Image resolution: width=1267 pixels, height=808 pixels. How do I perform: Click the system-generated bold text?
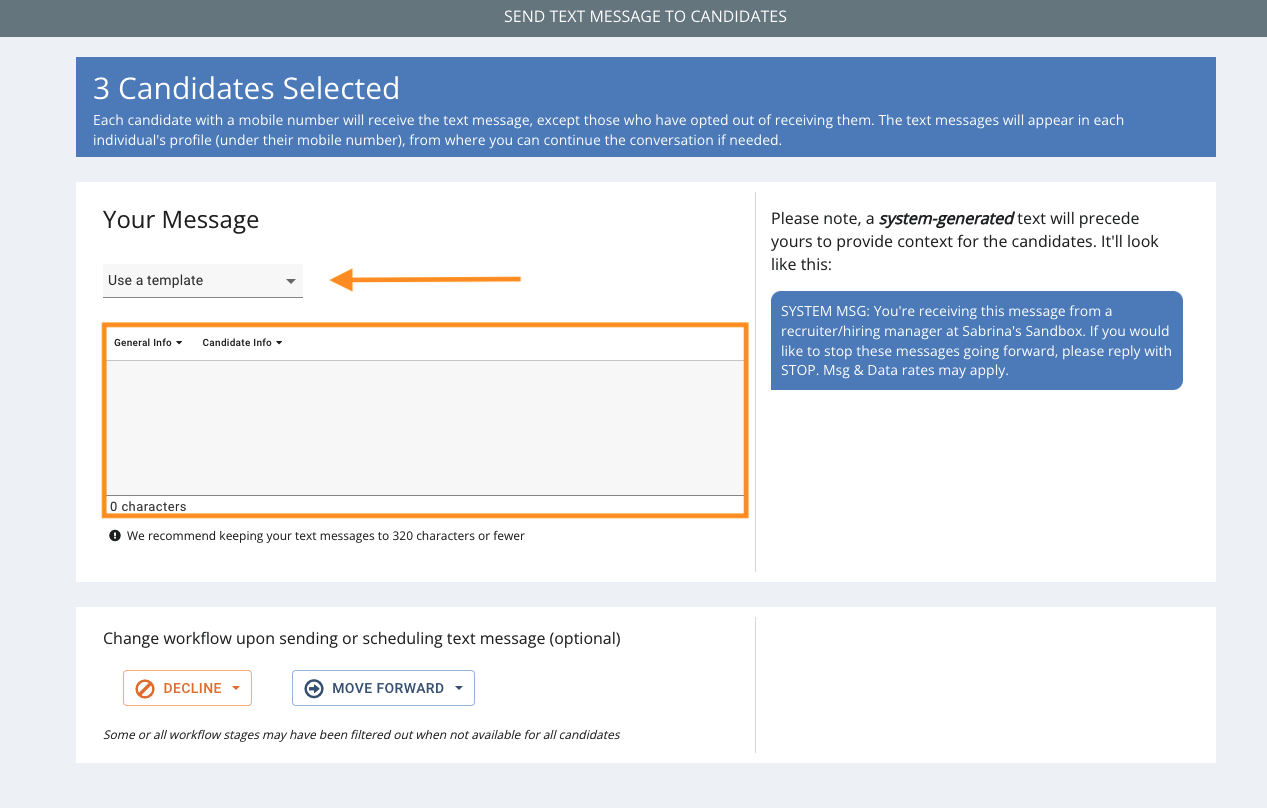(946, 218)
